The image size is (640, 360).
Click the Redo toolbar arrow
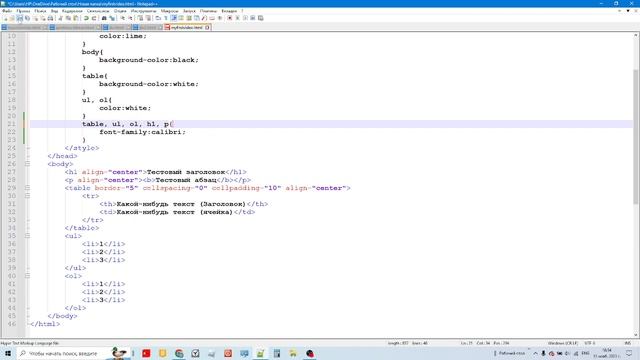(x=94, y=18)
